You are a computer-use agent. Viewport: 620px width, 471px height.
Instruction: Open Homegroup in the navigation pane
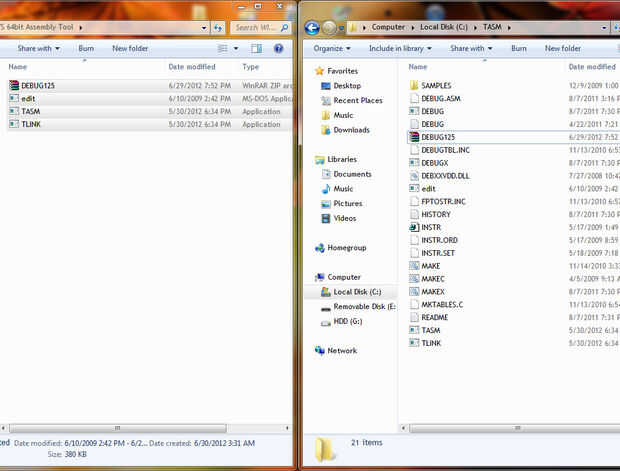pyautogui.click(x=340, y=248)
